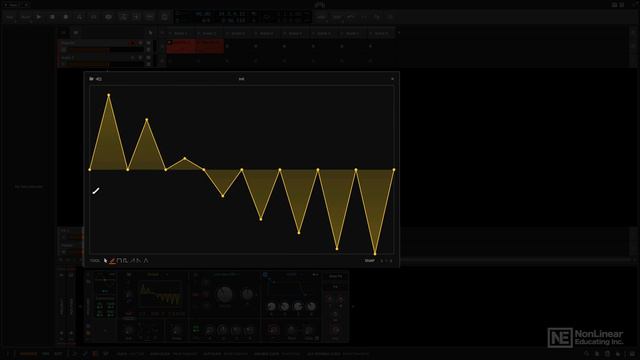Screen dimensions: 640x360
Task: Choose the triangle shape tool
Action: (x=146, y=260)
